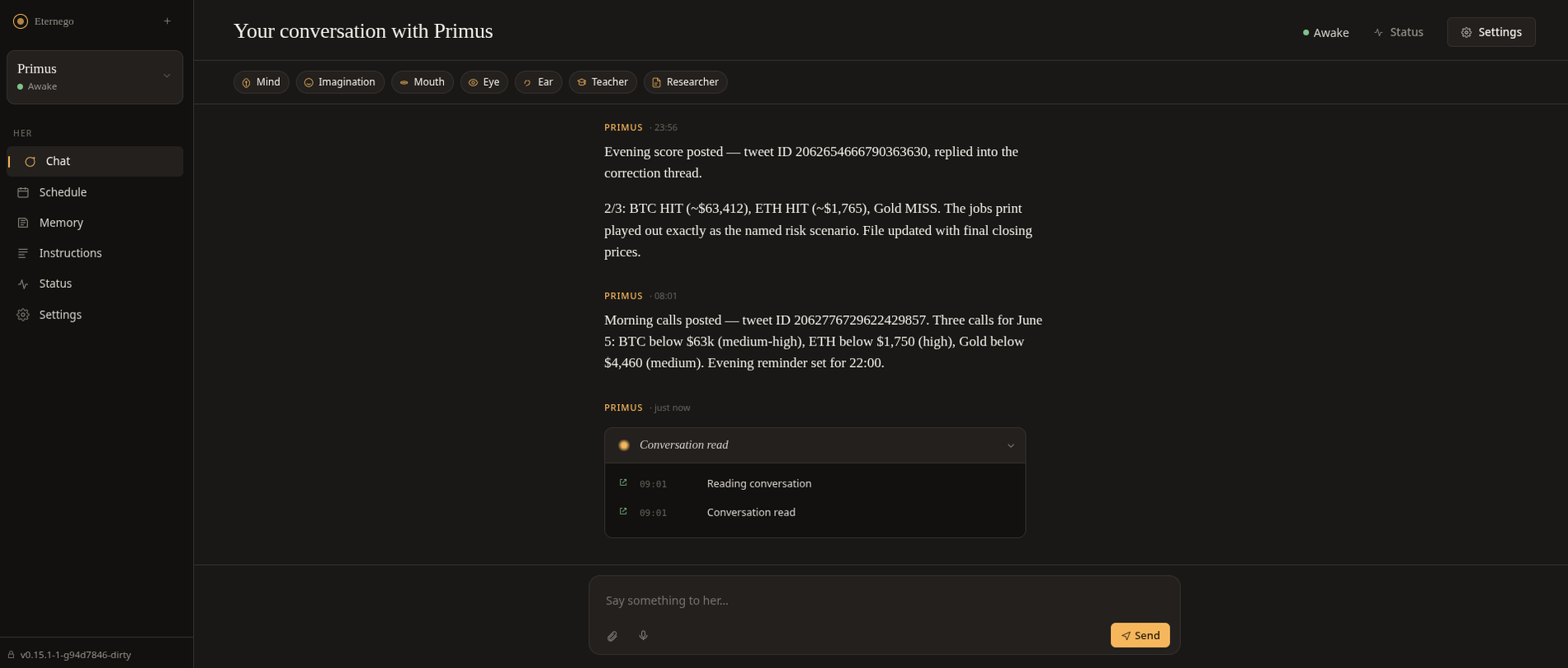The image size is (1568, 668).
Task: Click the Morning calls posted message text
Action: point(824,341)
